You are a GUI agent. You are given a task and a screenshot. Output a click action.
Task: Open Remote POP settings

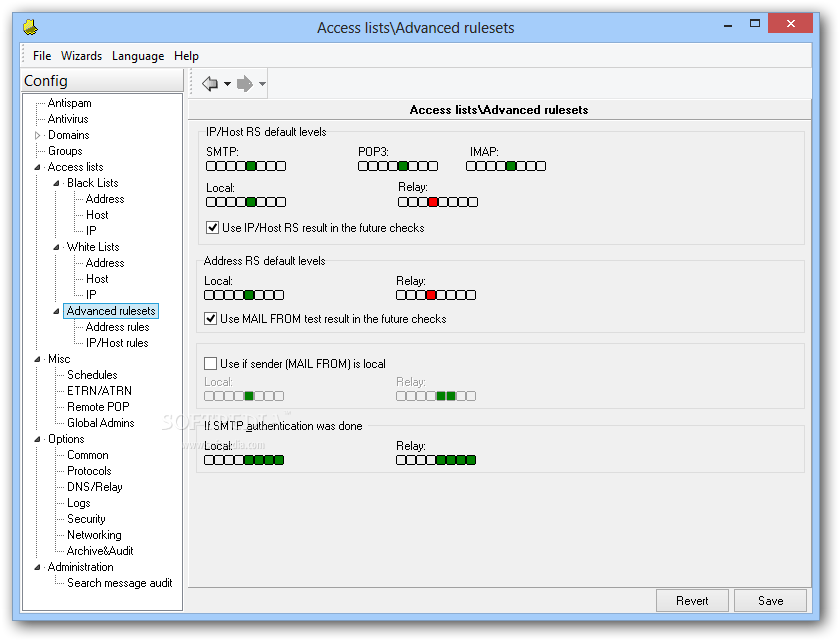(x=98, y=407)
